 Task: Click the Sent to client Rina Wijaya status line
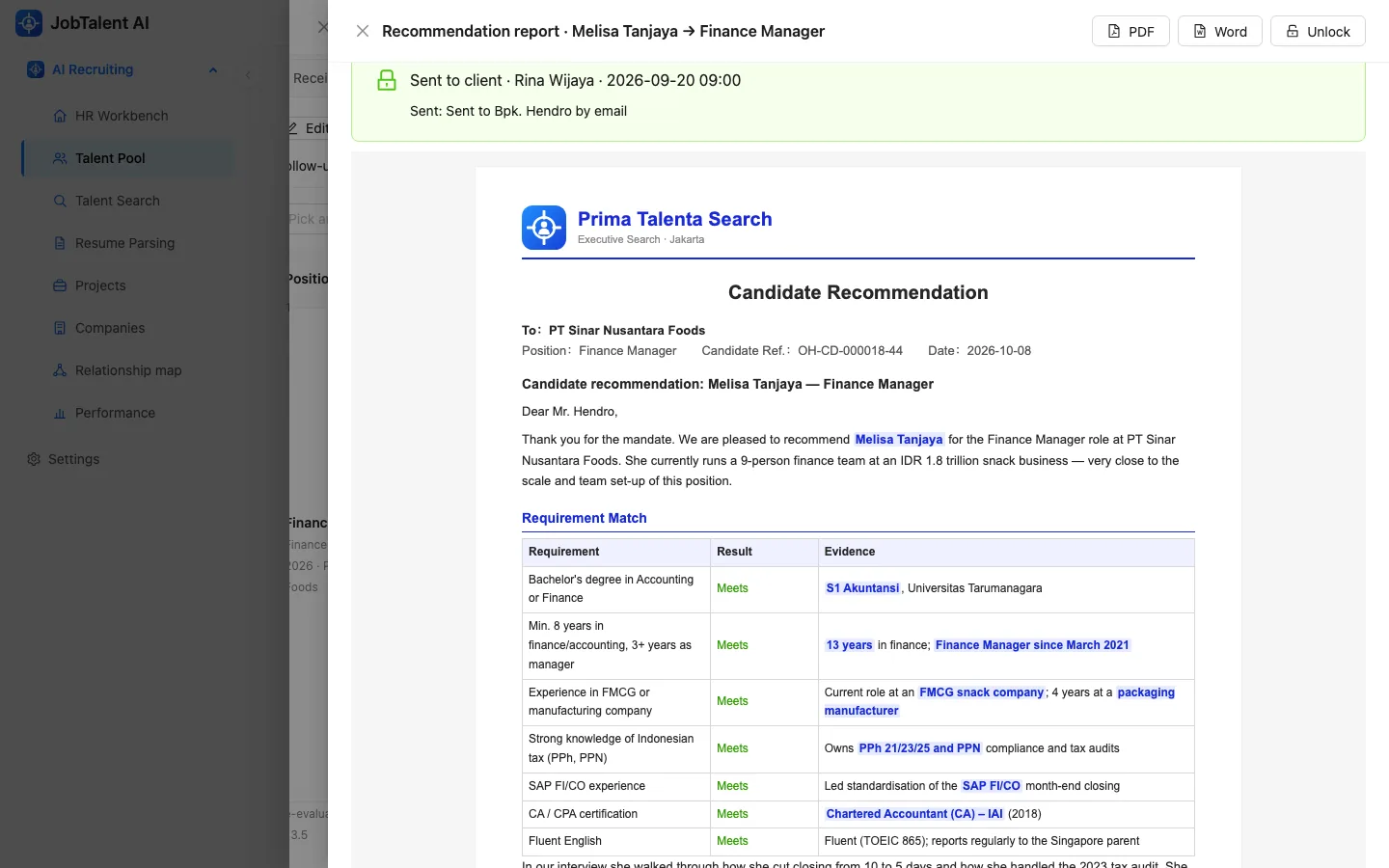click(575, 80)
